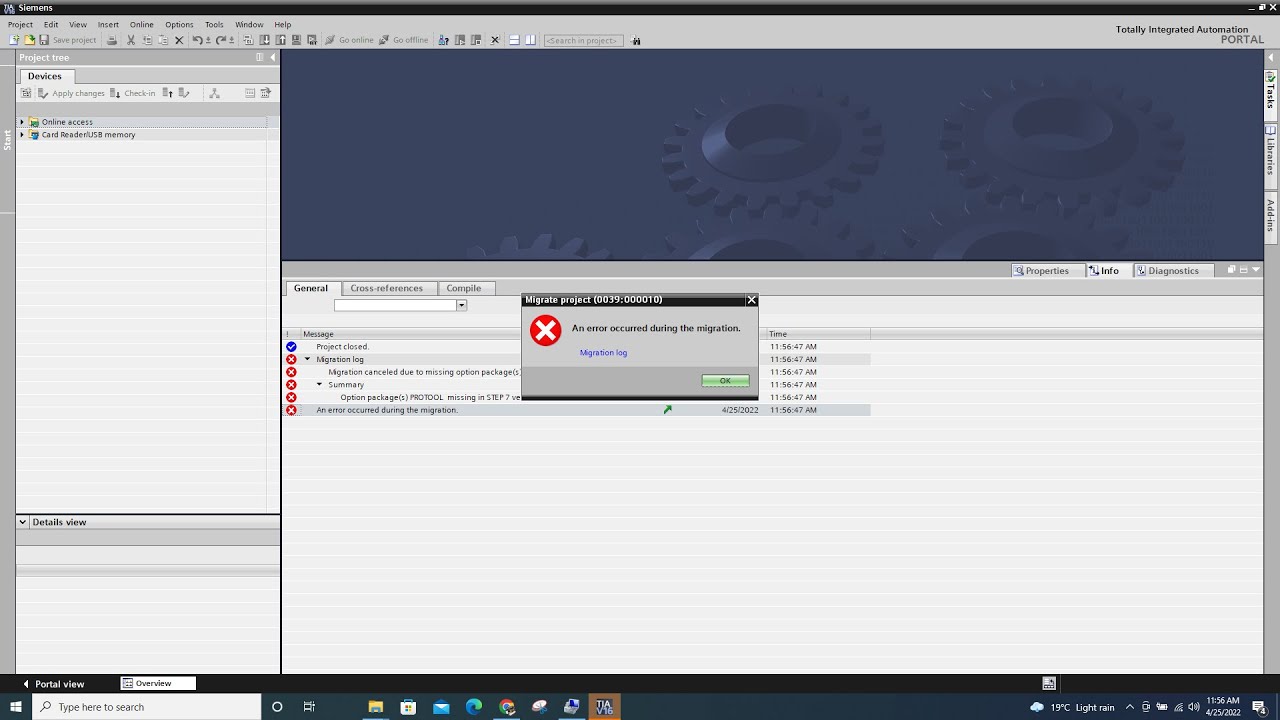Open the Tools menu
1280x720 pixels.
point(214,24)
